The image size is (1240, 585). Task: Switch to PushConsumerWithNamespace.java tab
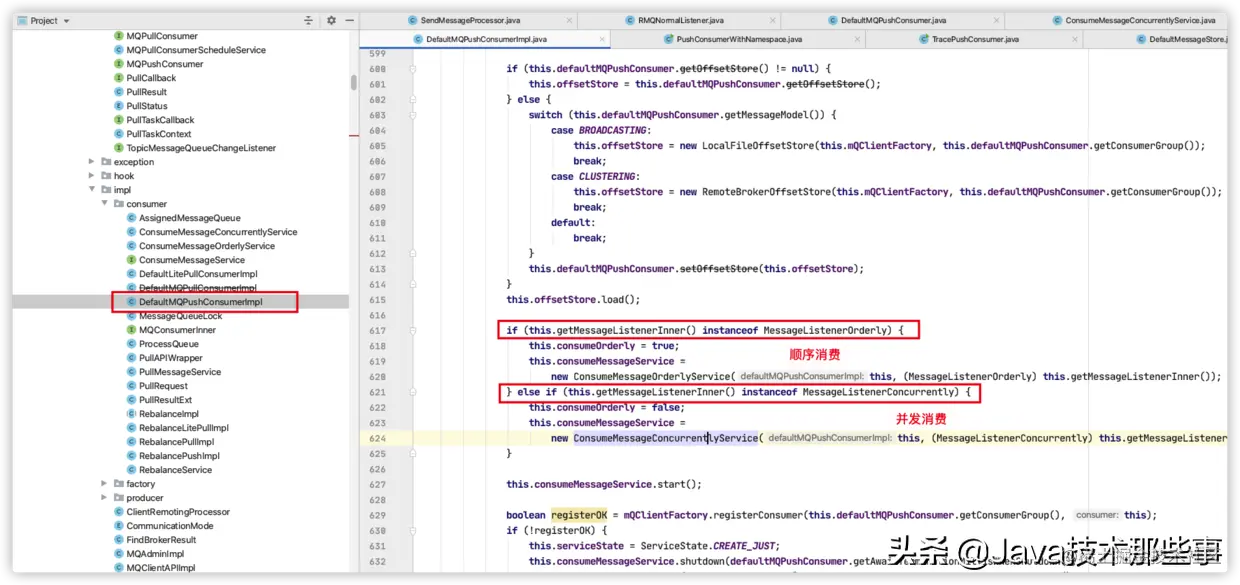tap(738, 39)
